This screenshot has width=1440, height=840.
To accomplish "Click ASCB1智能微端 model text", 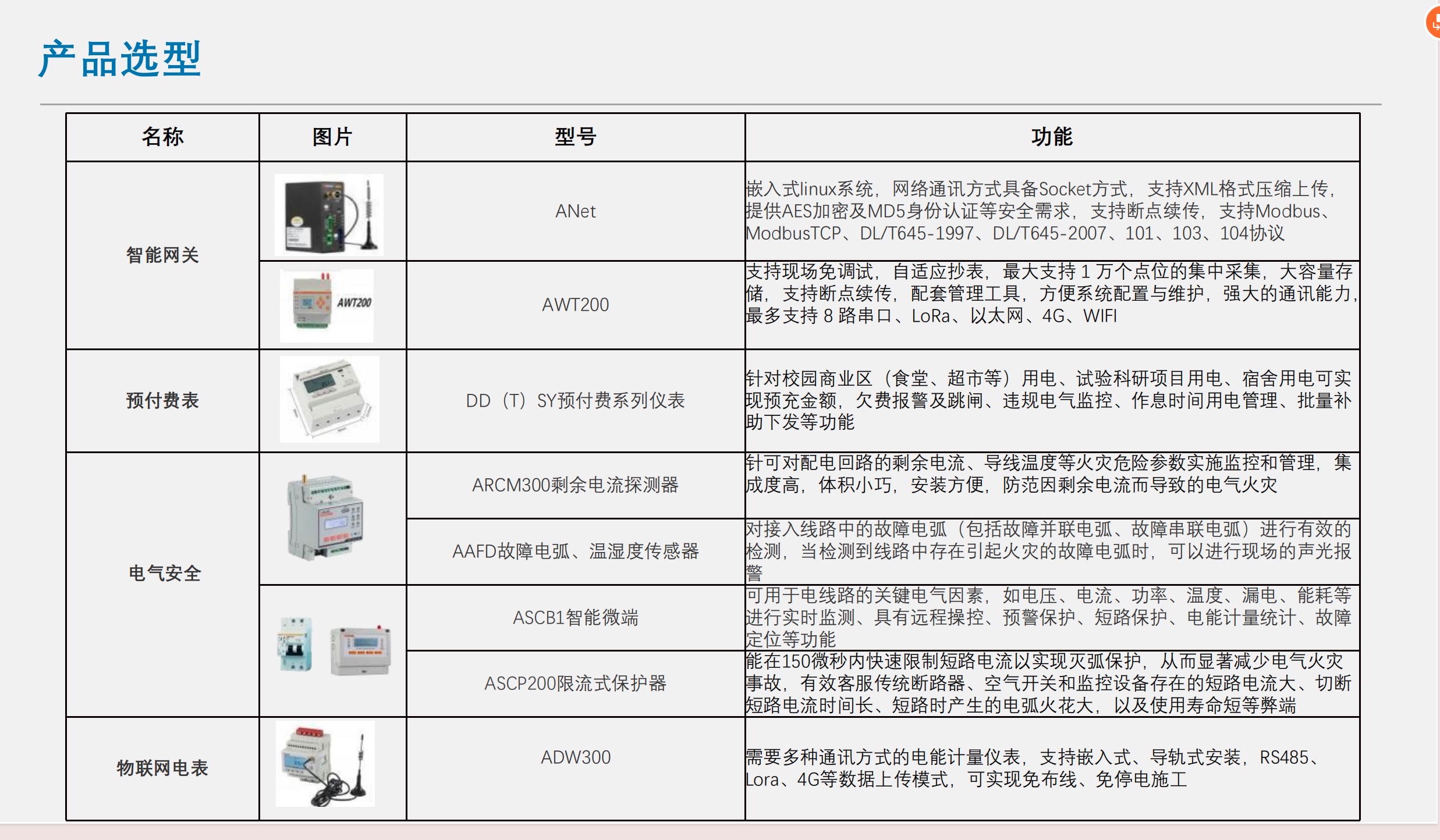I will tap(575, 617).
